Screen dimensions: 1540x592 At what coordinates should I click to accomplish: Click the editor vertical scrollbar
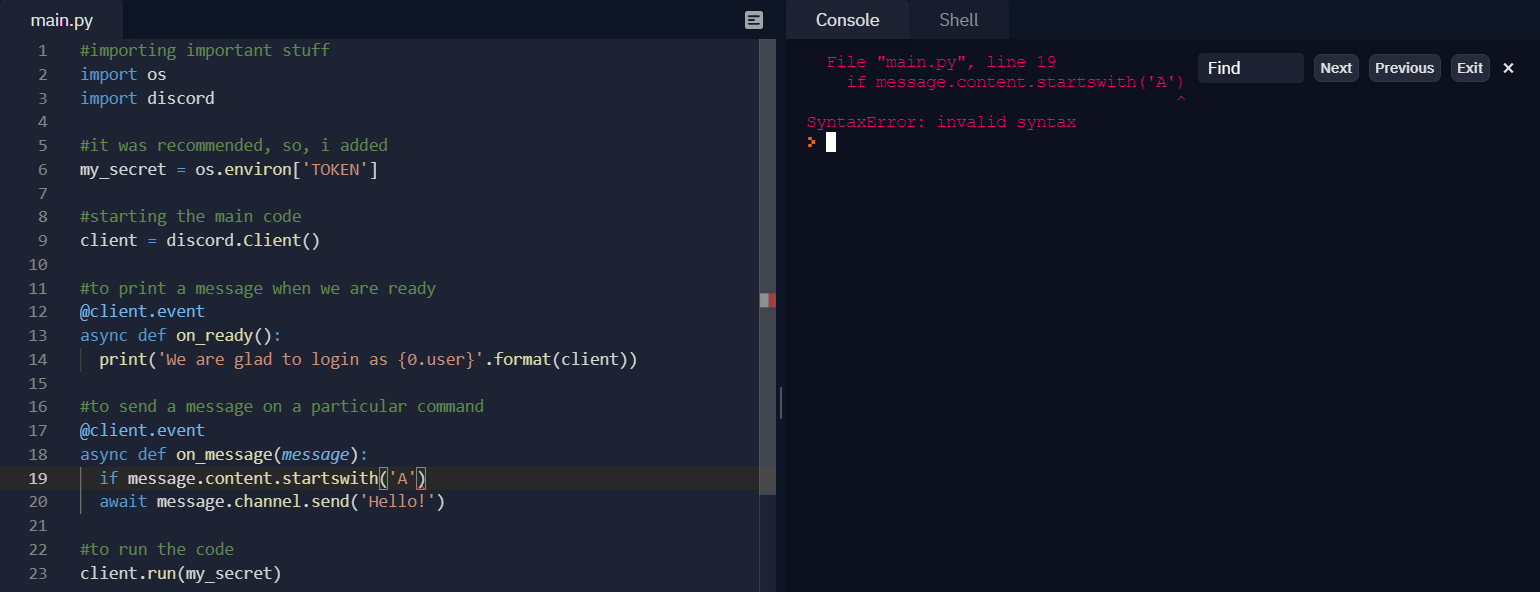[x=767, y=266]
